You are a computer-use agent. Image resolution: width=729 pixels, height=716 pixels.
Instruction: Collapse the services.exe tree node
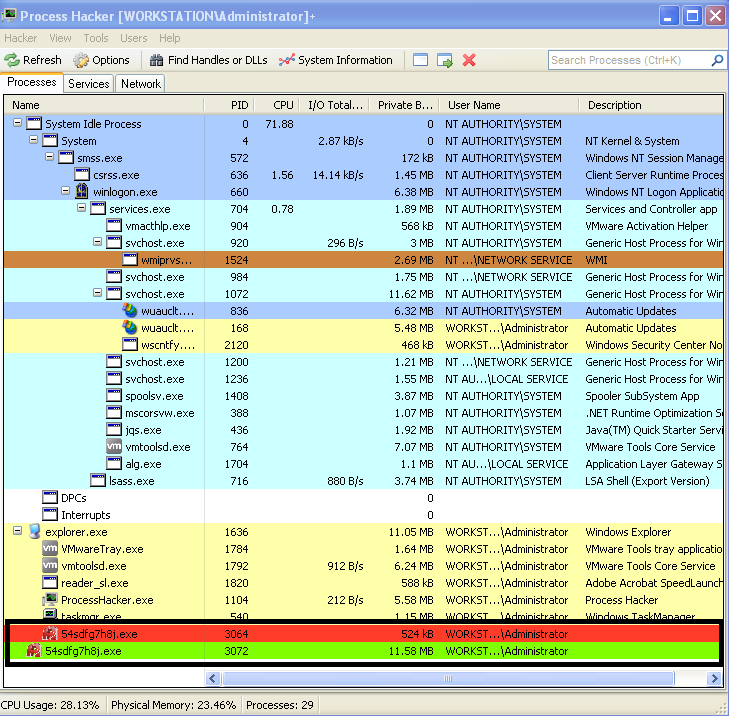pyautogui.click(x=81, y=209)
